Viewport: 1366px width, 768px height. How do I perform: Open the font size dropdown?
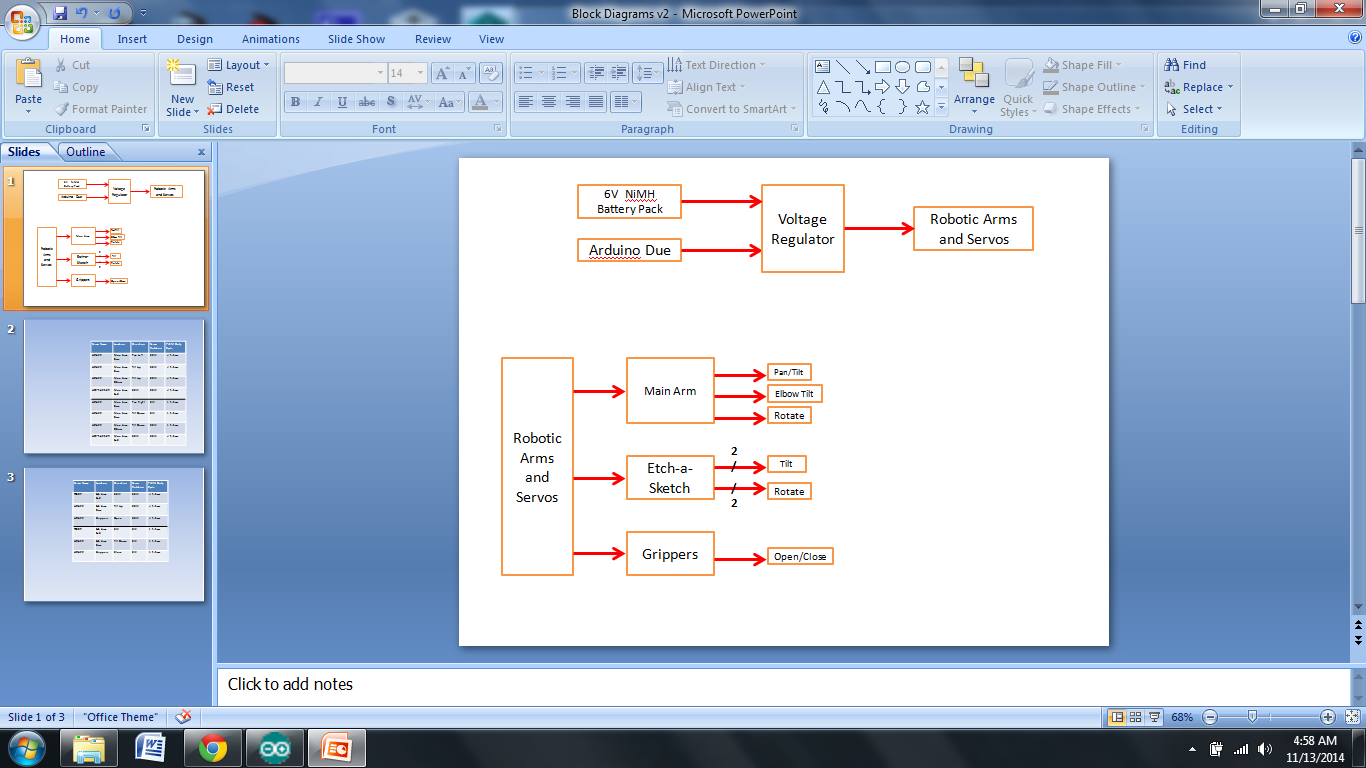coord(420,73)
